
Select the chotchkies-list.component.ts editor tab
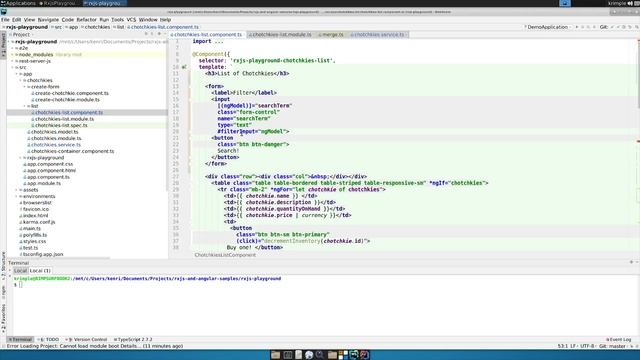point(207,35)
